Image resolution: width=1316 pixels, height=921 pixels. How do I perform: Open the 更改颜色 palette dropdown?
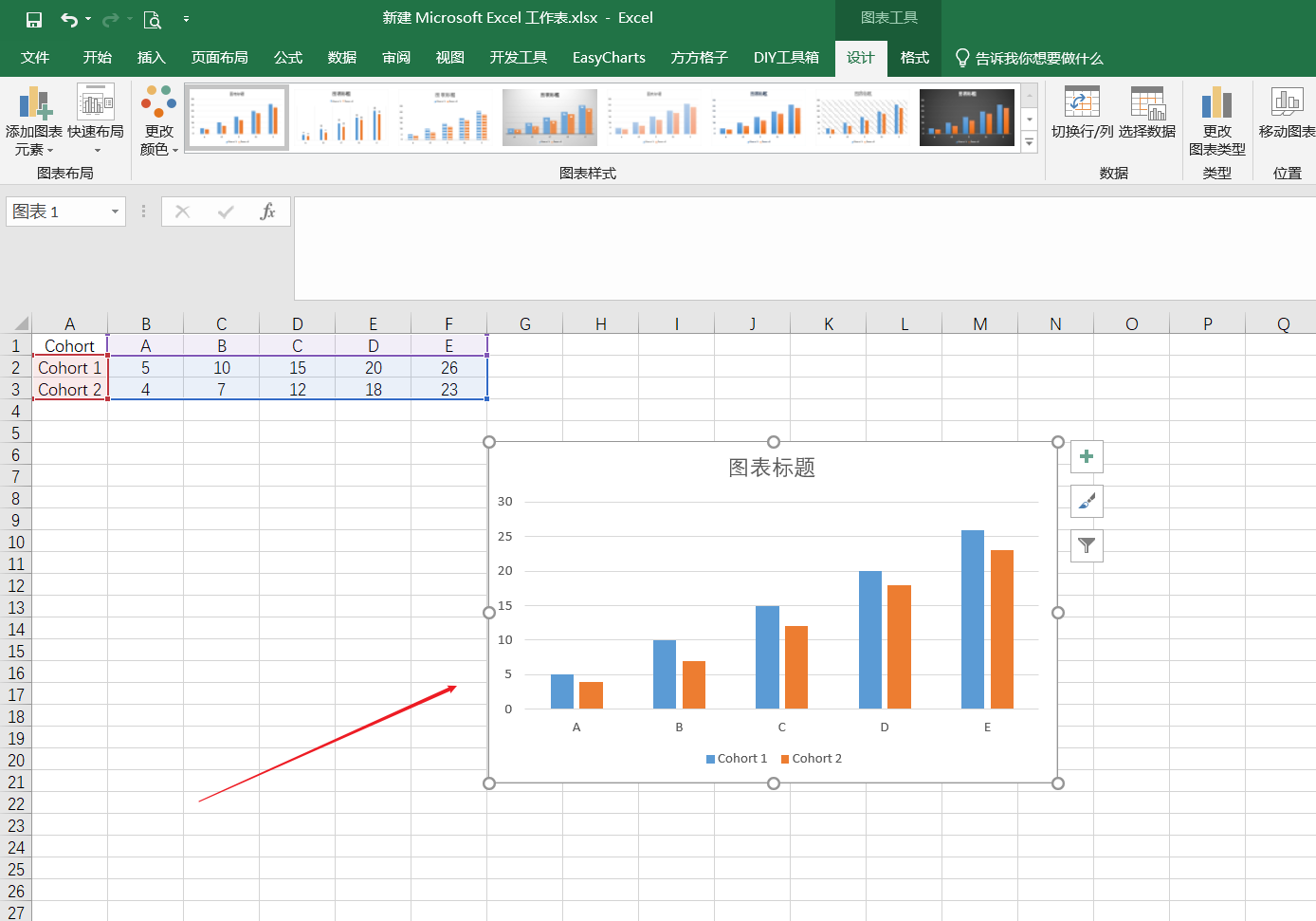pyautogui.click(x=158, y=120)
